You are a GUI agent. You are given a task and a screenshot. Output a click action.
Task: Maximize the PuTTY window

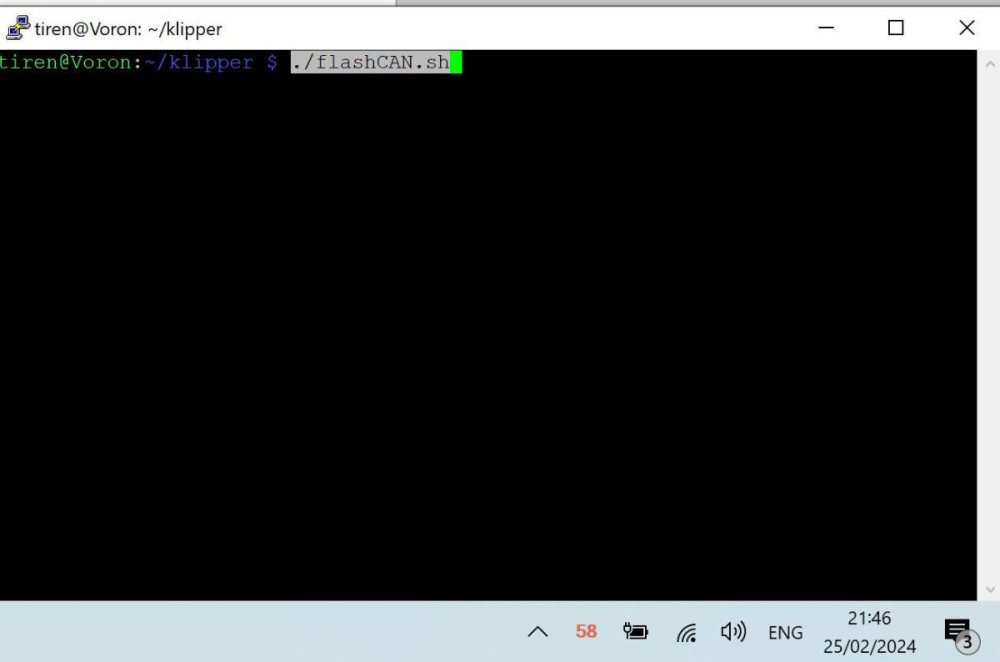pyautogui.click(x=895, y=28)
